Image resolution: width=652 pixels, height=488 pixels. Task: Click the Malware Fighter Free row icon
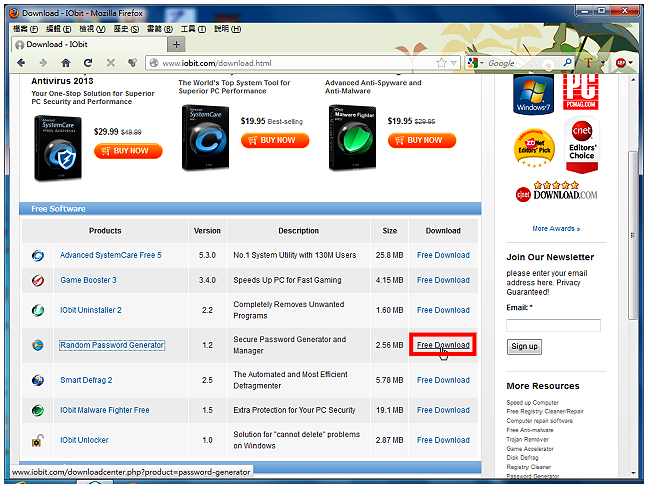coord(38,410)
